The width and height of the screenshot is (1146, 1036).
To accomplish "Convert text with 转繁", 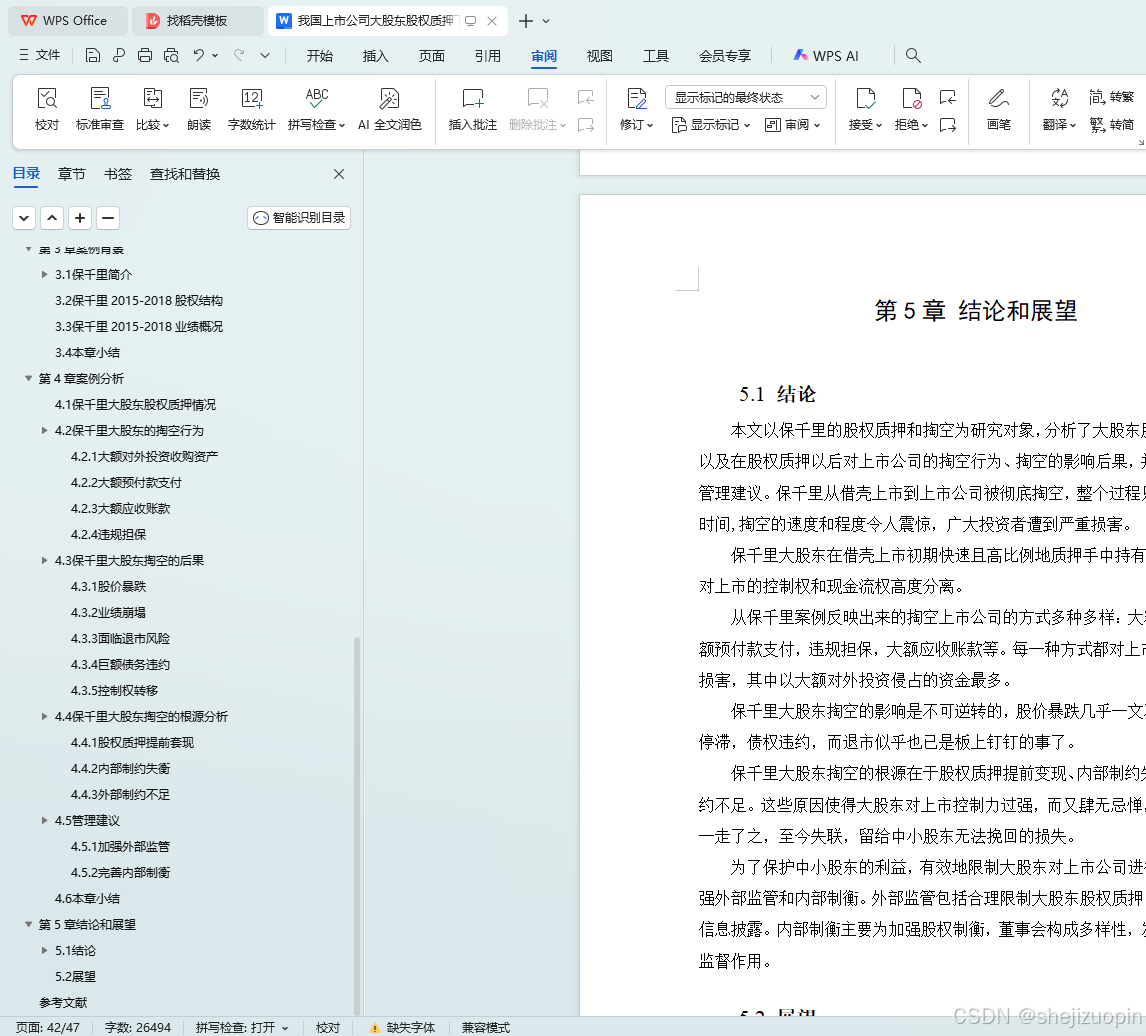I will pyautogui.click(x=1111, y=97).
